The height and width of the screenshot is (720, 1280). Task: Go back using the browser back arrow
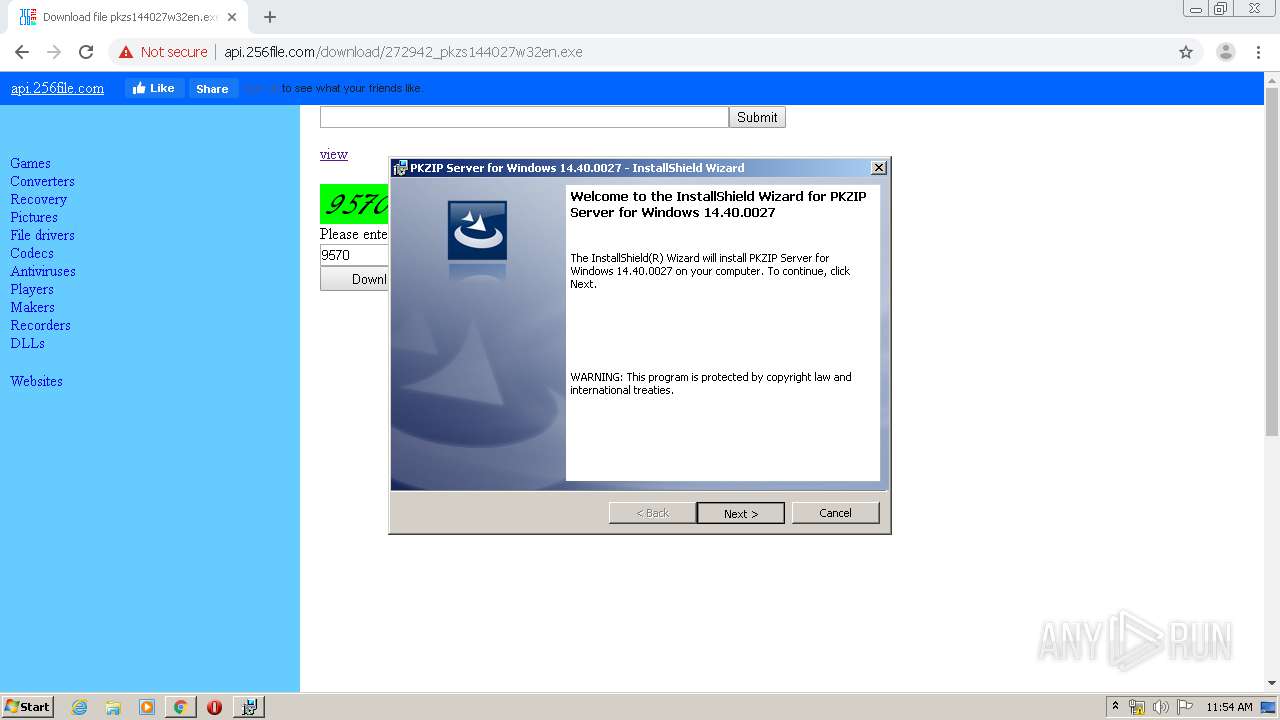click(22, 52)
